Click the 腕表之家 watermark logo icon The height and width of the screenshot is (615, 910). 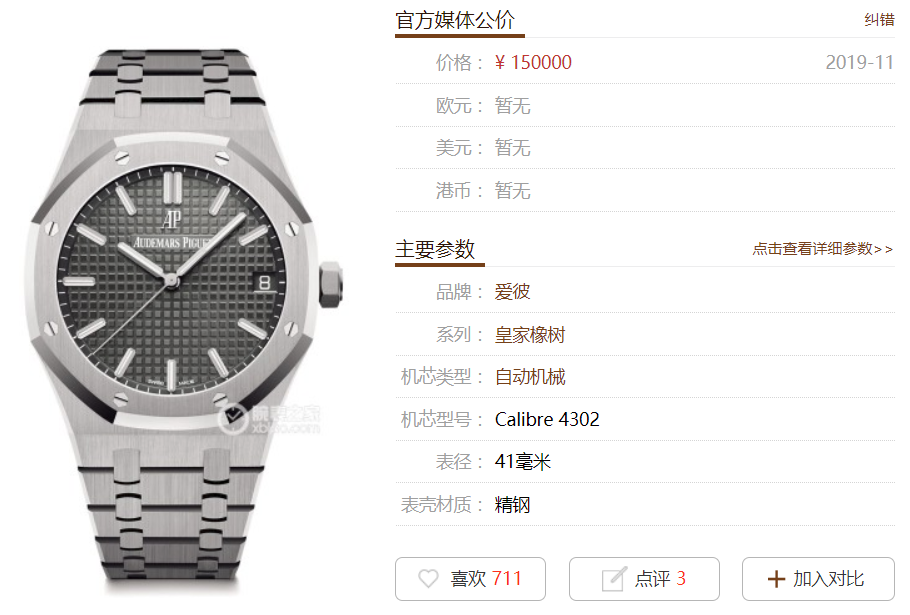(x=233, y=419)
